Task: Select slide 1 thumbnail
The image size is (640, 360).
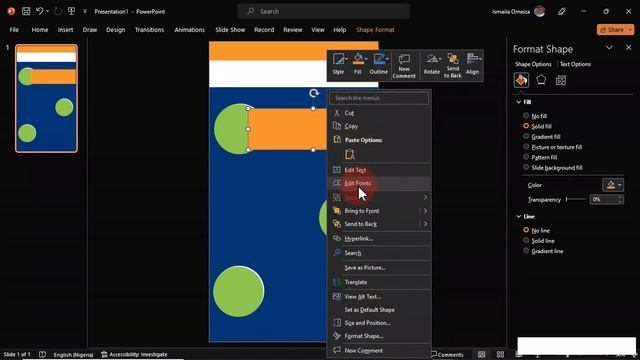Action: (x=47, y=98)
